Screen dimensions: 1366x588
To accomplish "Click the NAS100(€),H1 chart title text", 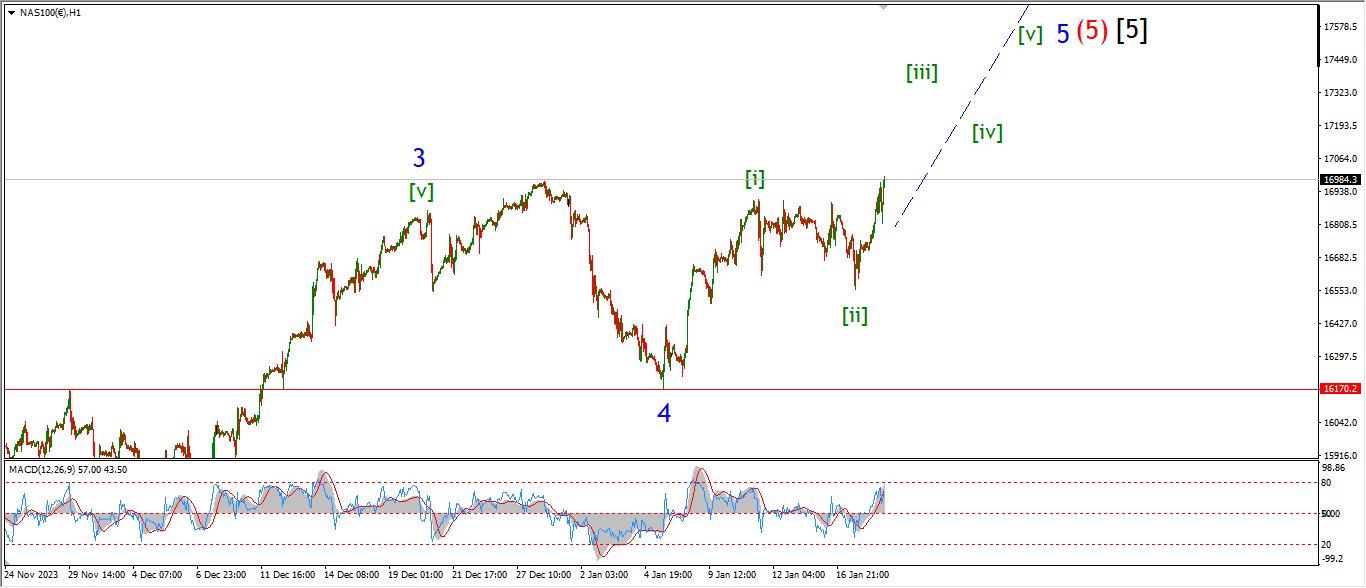I will 51,13.
